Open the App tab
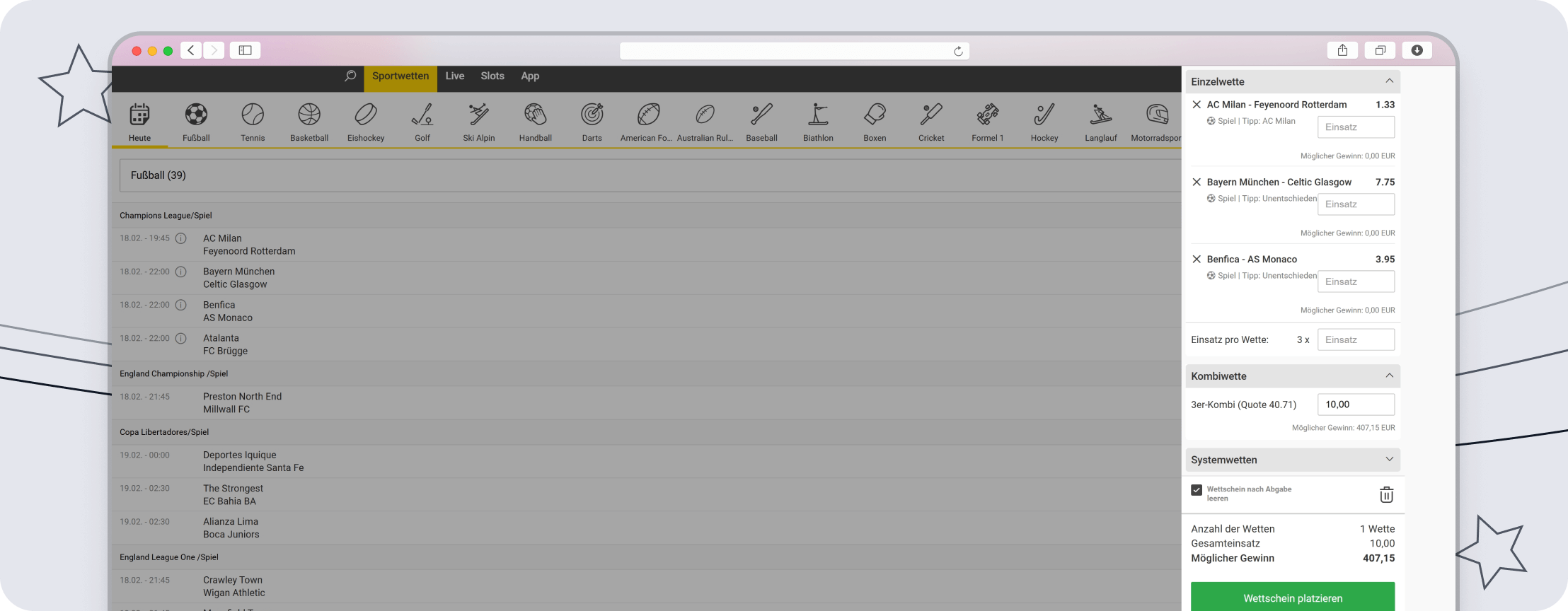Viewport: 1568px width, 611px height. [x=530, y=76]
